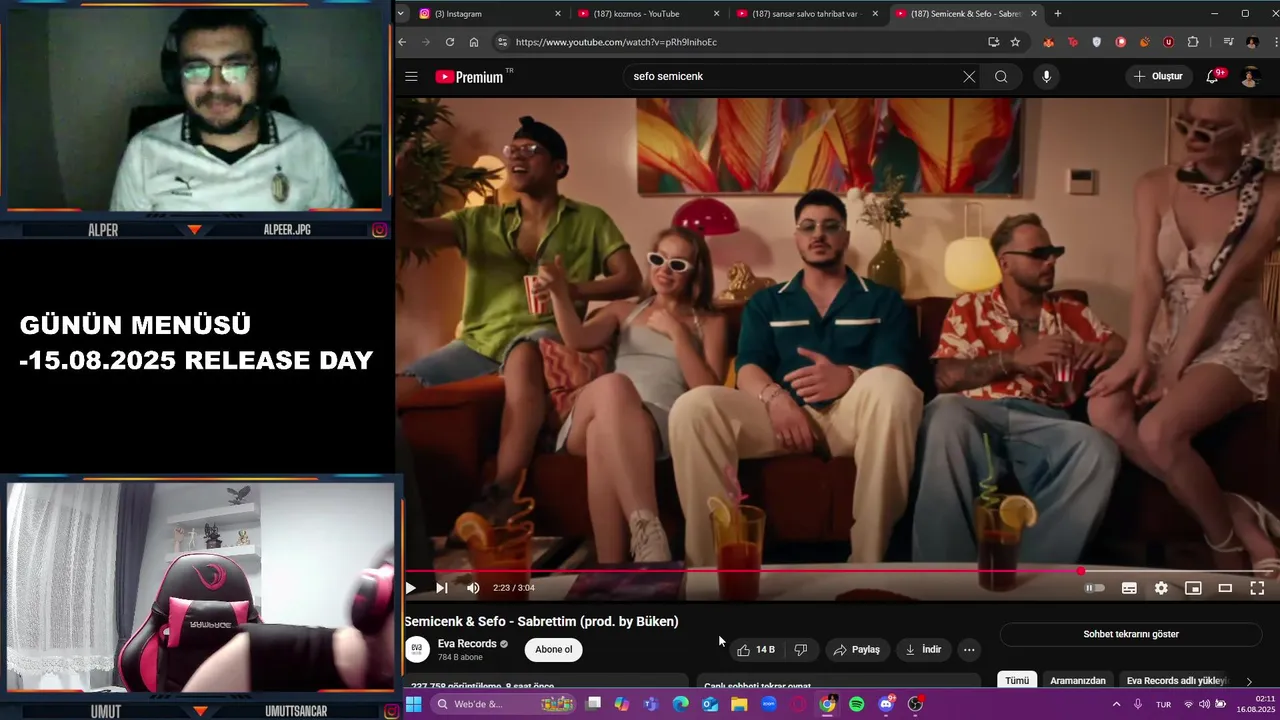Image resolution: width=1280 pixels, height=720 pixels.
Task: View site information icon in address bar
Action: pos(502,42)
